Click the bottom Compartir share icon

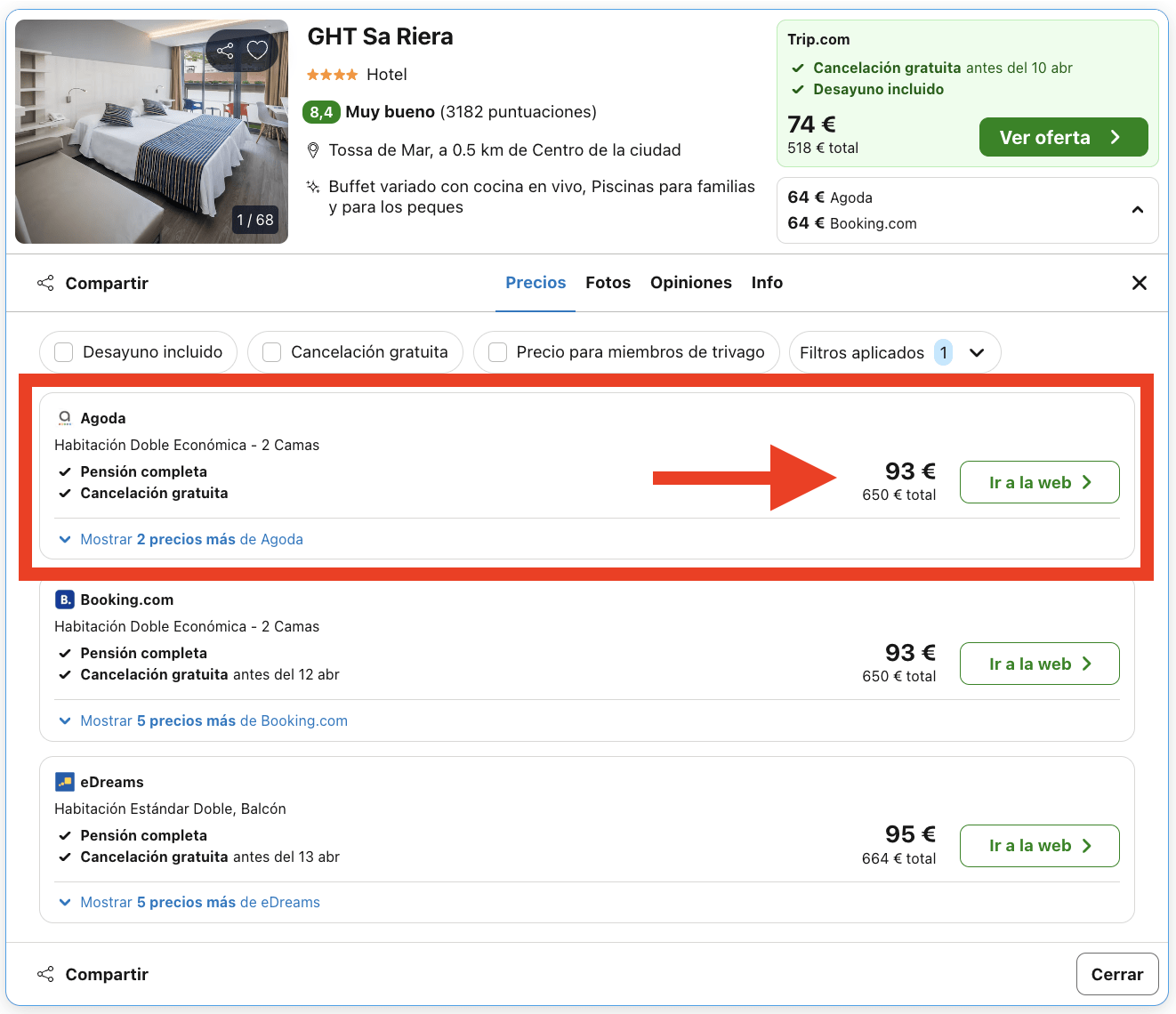pos(45,974)
